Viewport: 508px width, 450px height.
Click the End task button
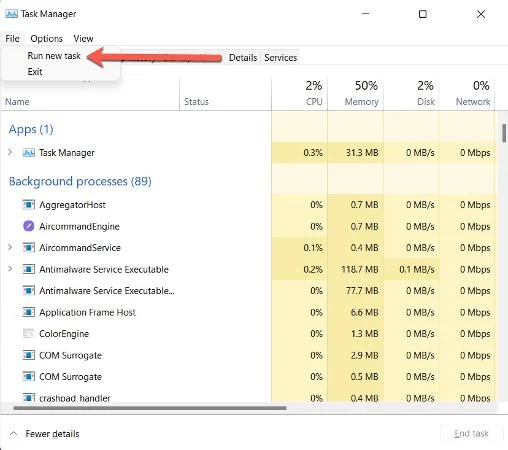coord(471,433)
